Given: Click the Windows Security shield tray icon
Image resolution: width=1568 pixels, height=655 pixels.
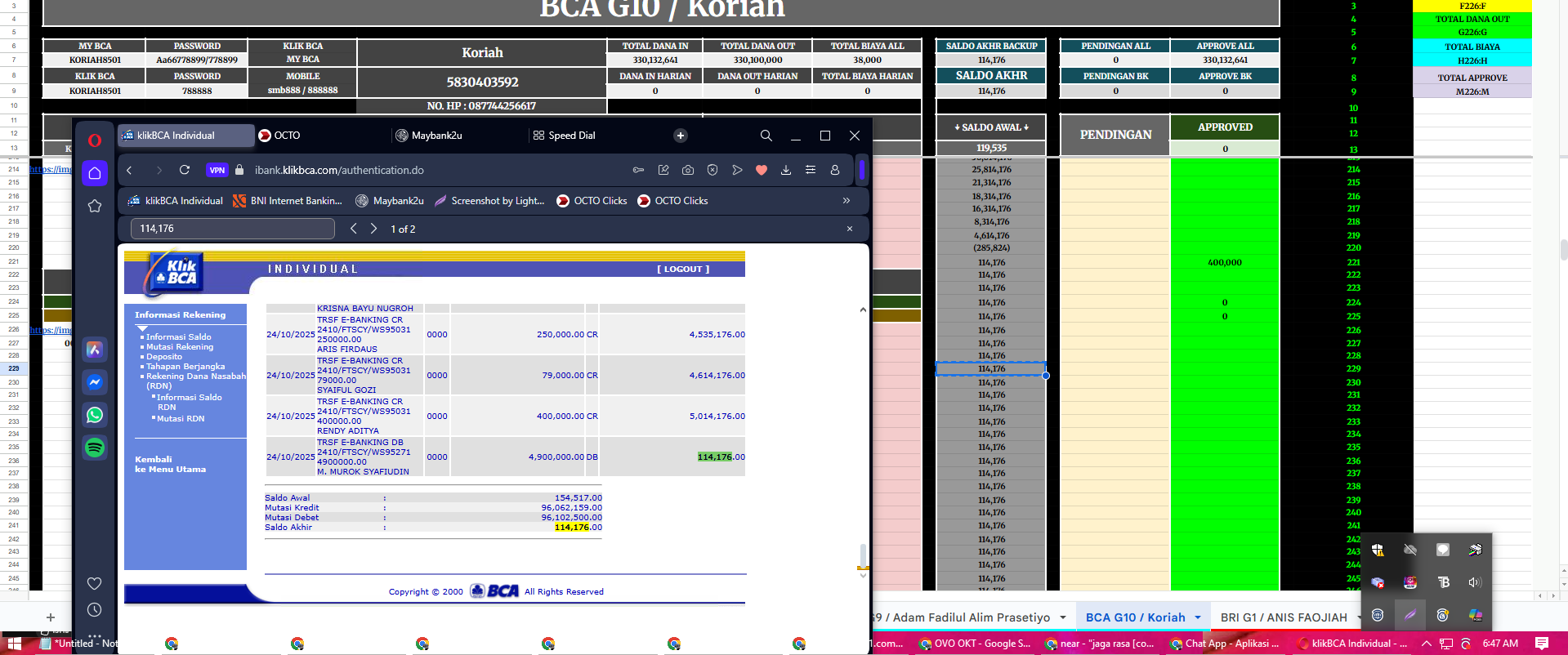Looking at the screenshot, I should [1378, 550].
